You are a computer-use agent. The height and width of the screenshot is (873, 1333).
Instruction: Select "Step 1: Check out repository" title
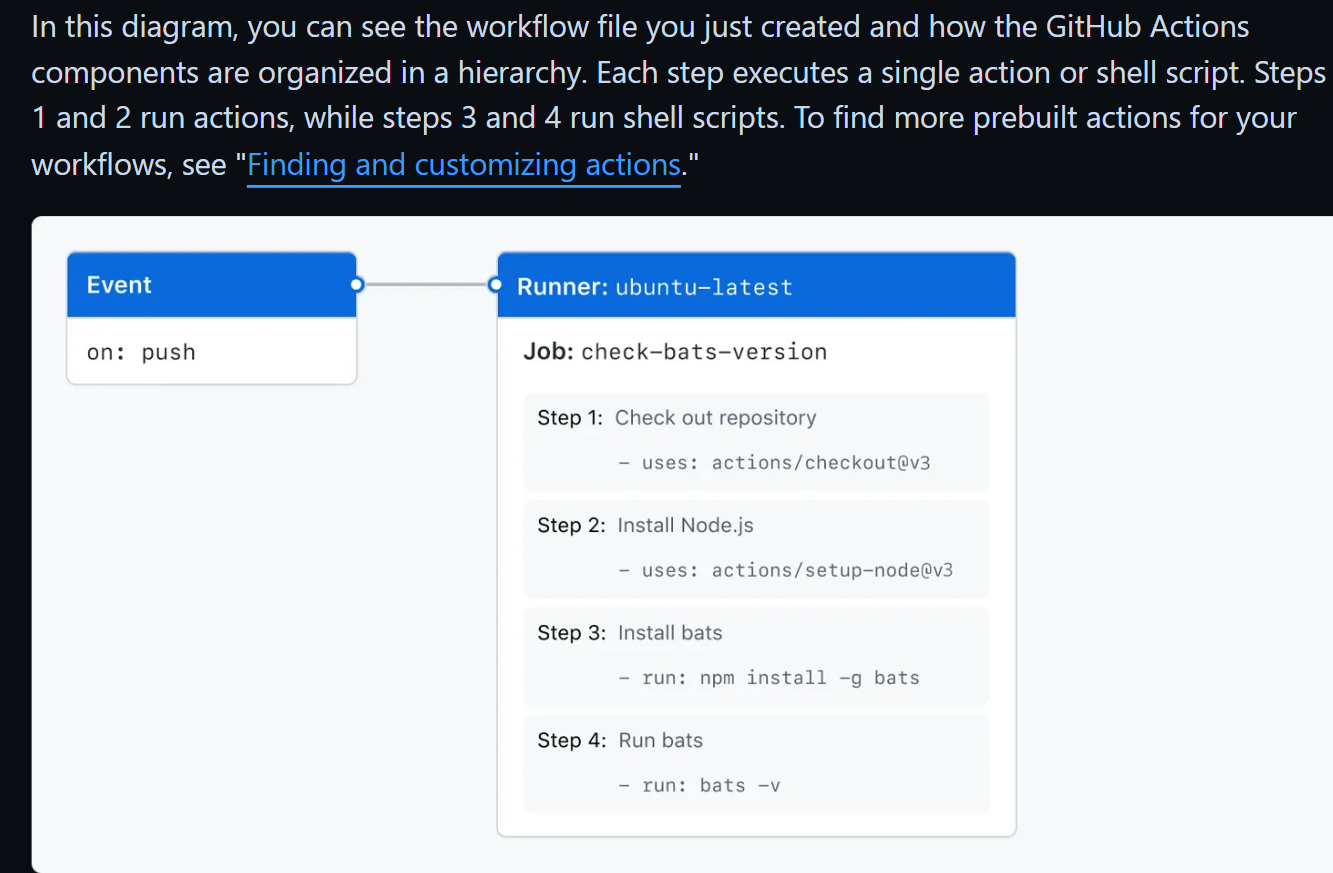point(676,418)
